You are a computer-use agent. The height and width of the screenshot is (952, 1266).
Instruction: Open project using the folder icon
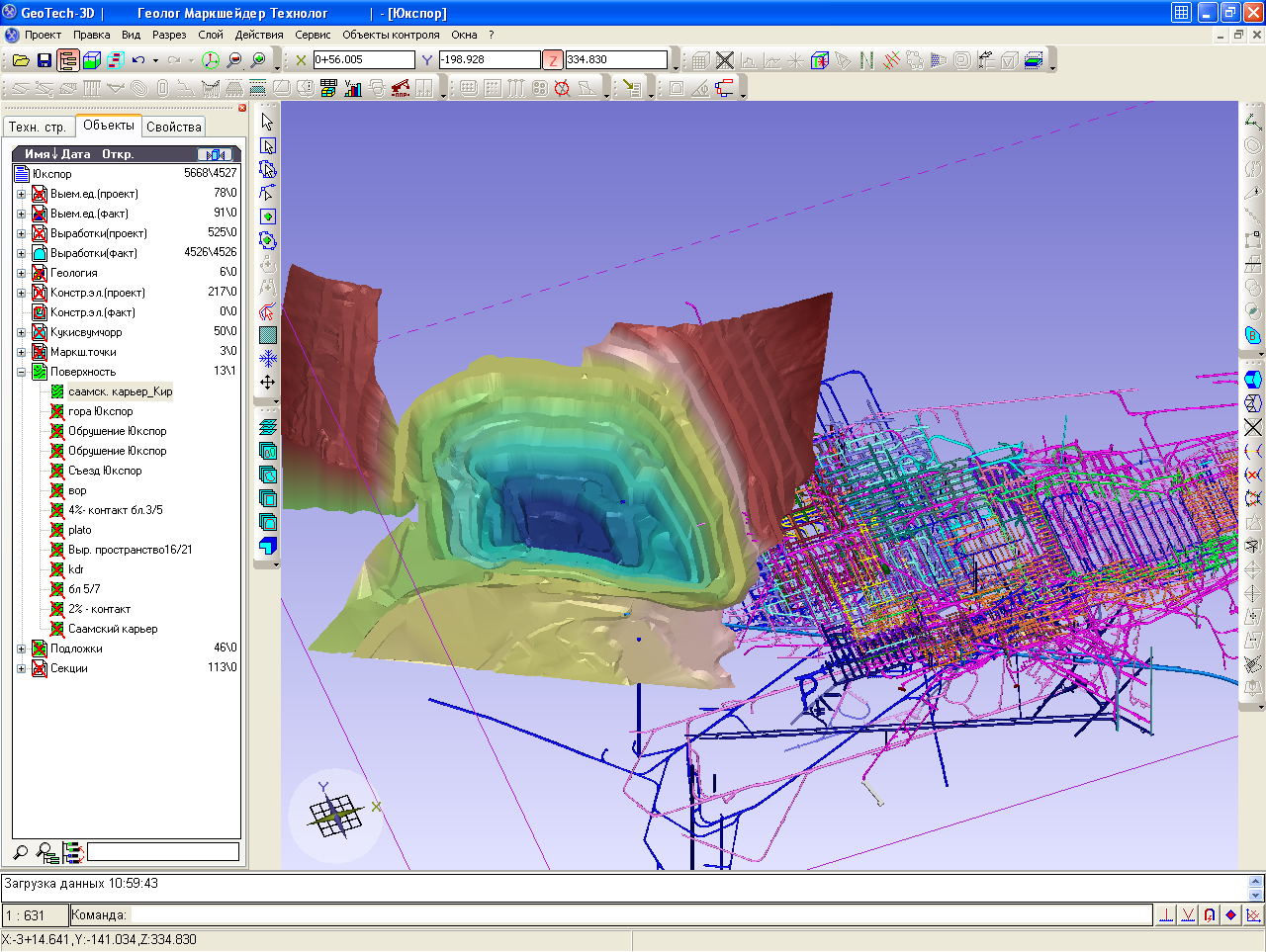click(21, 60)
